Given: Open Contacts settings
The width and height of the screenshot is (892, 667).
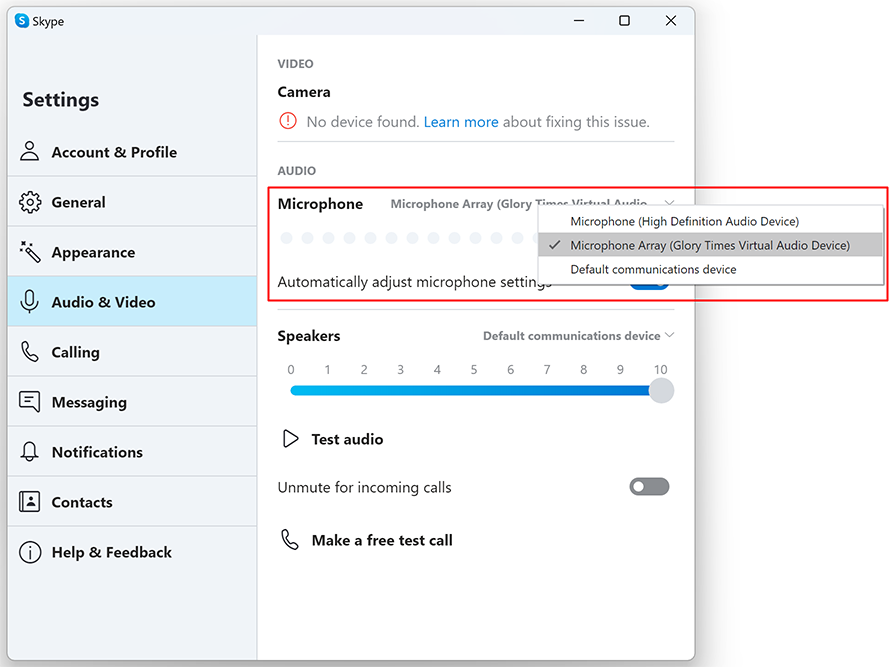Looking at the screenshot, I should coord(132,502).
